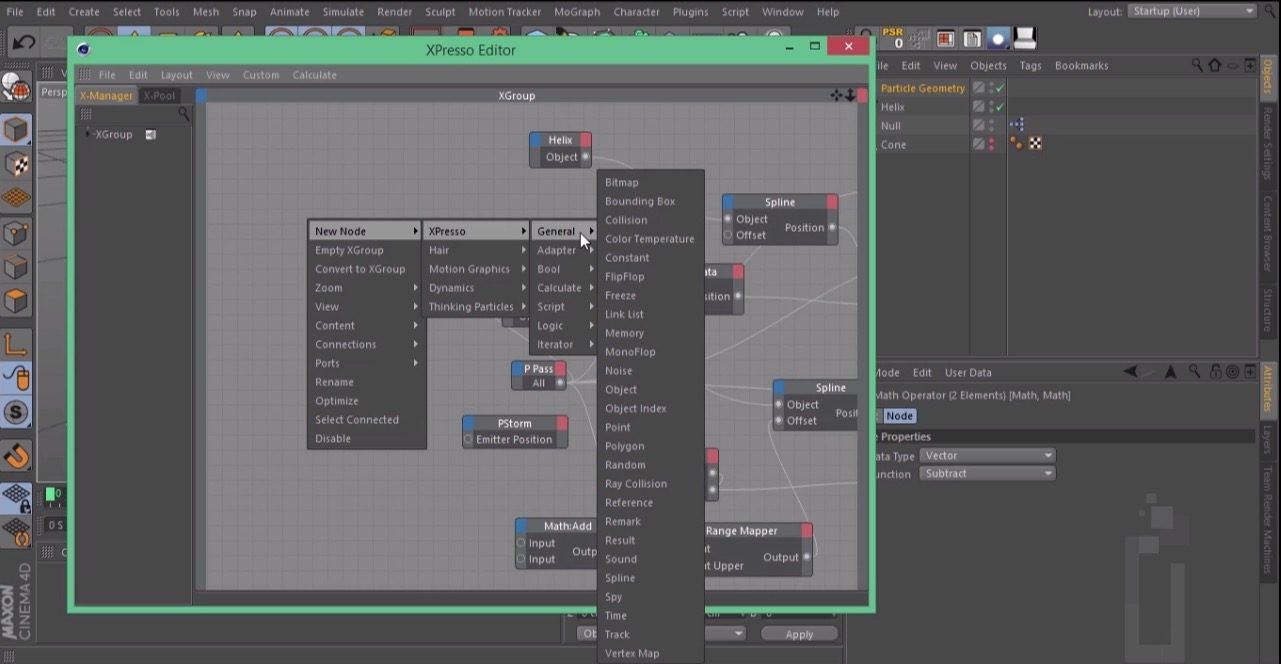Click the search magnifier in X-Manager panel
Screen dimensions: 1281x664
pos(183,114)
